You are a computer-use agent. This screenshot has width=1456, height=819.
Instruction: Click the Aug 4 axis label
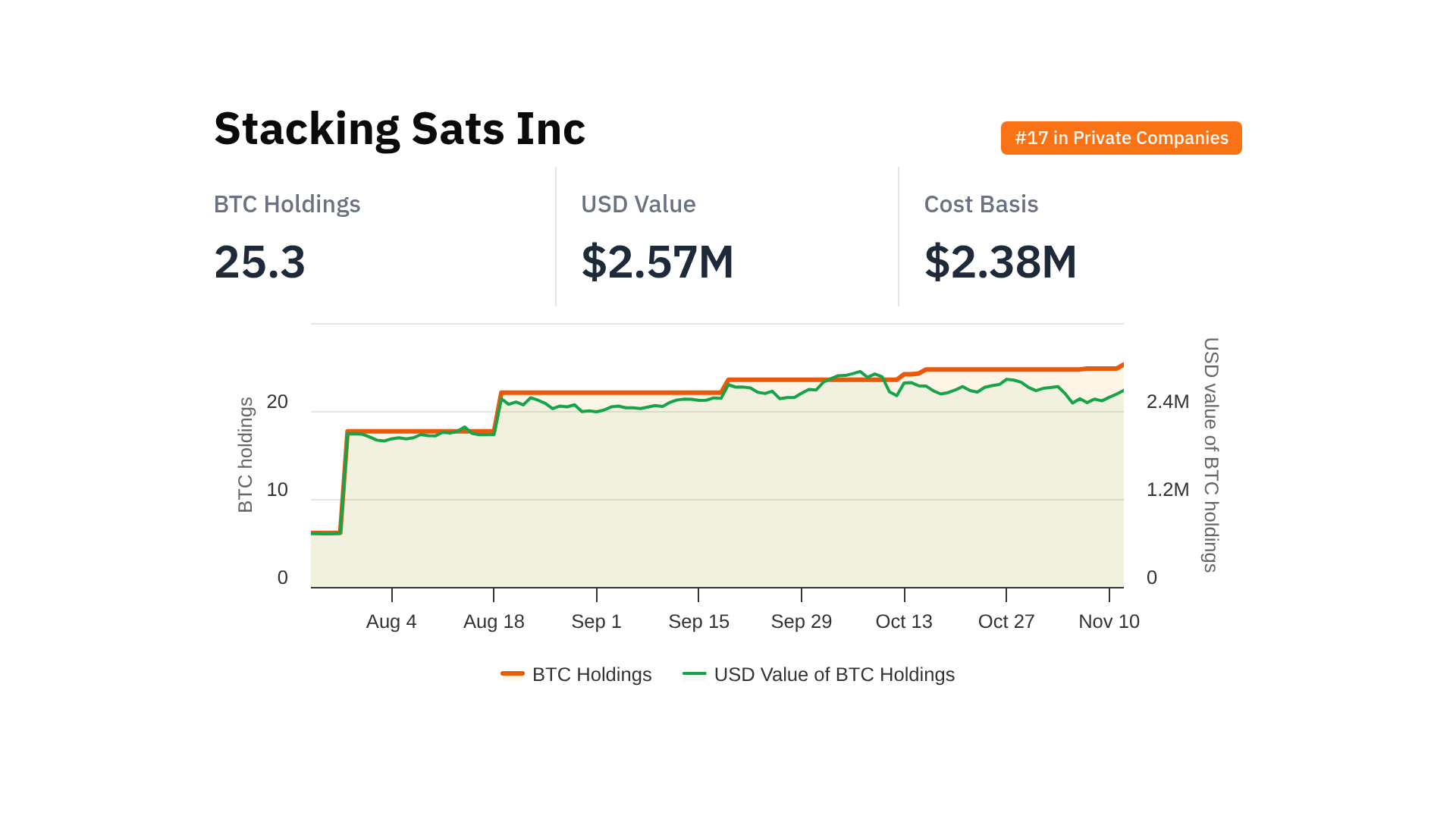(x=391, y=621)
